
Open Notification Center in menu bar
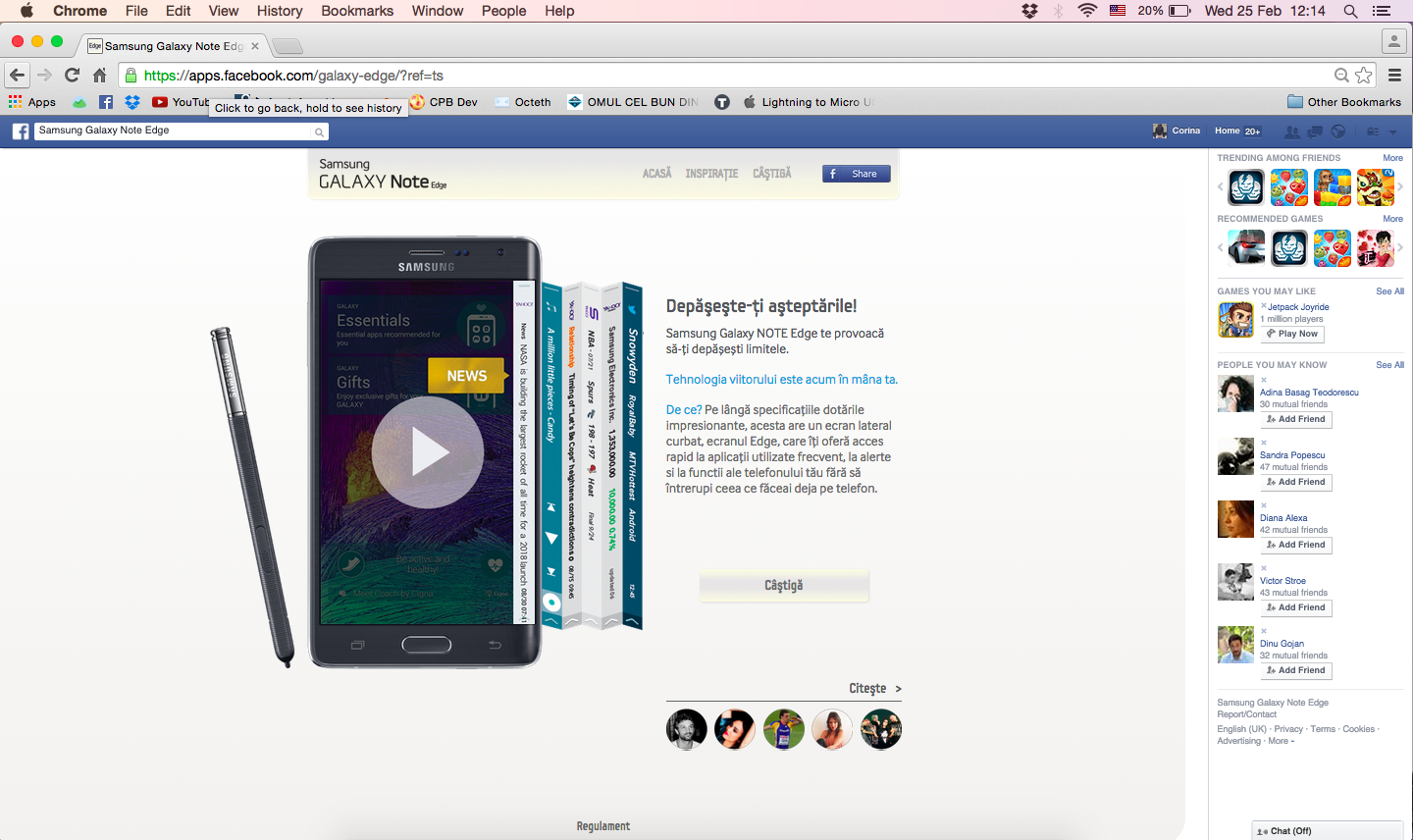[1382, 11]
